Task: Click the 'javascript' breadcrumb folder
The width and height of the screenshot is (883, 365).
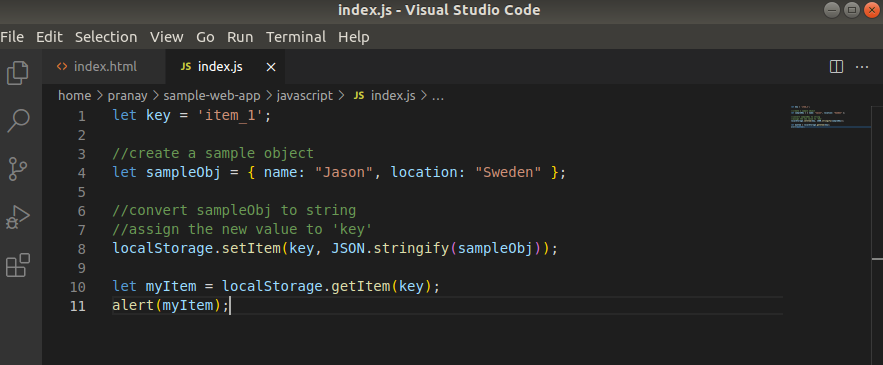Action: coord(305,96)
